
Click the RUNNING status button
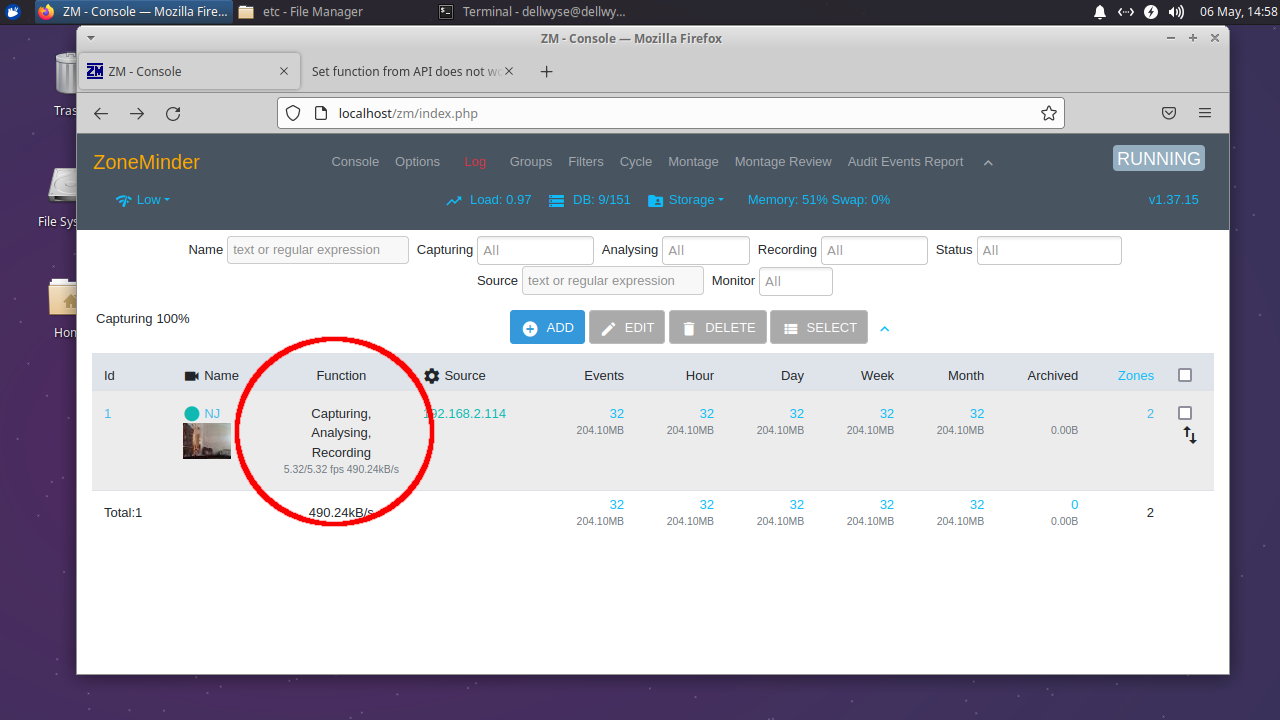[x=1159, y=159]
